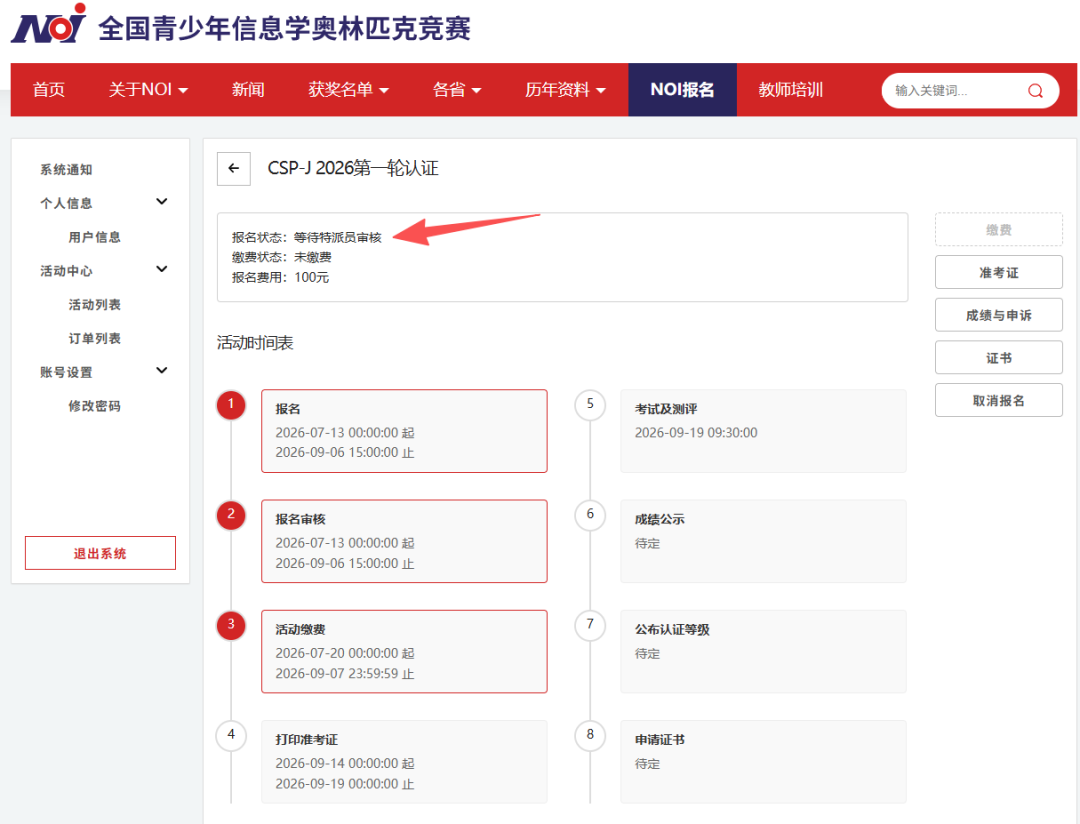Open the 新闻 navigation item
Screen dimensions: 1080x824
click(248, 90)
